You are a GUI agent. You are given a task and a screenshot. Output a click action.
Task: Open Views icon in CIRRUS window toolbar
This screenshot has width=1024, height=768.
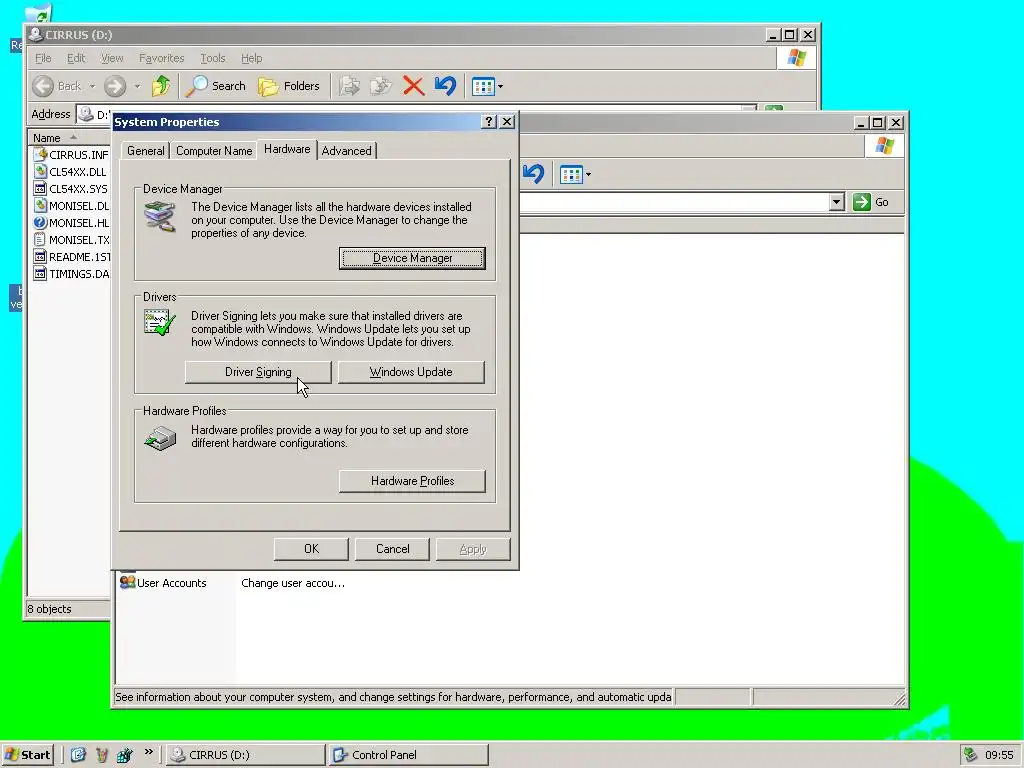(x=483, y=86)
